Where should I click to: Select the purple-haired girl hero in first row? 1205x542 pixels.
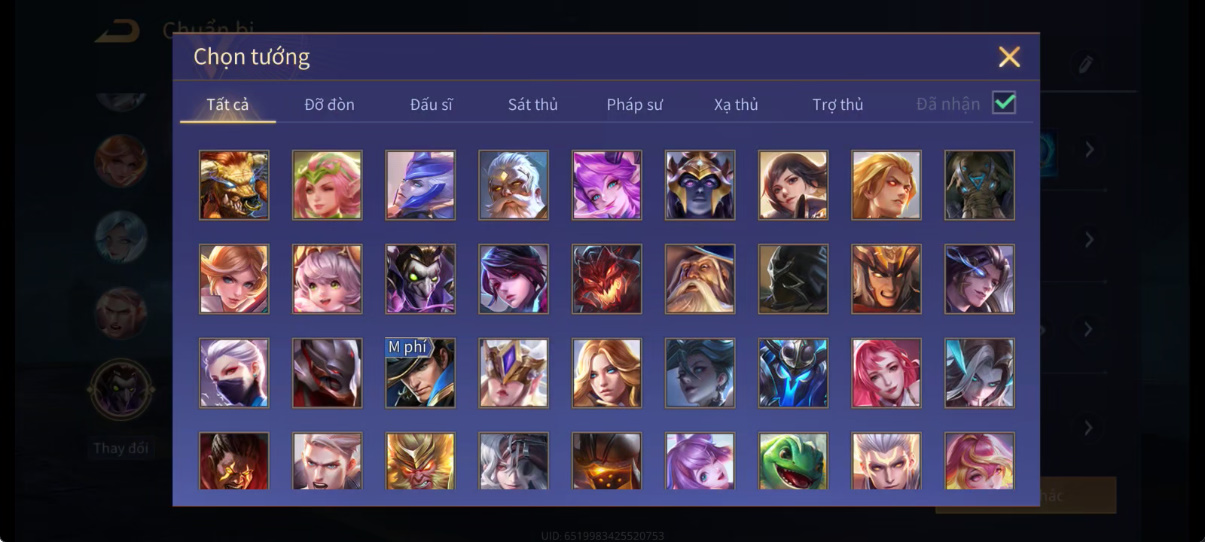(607, 185)
